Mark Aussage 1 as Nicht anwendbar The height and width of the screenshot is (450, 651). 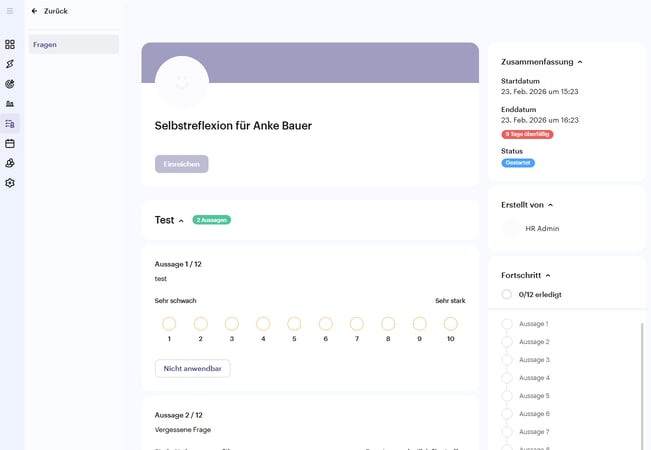click(193, 369)
